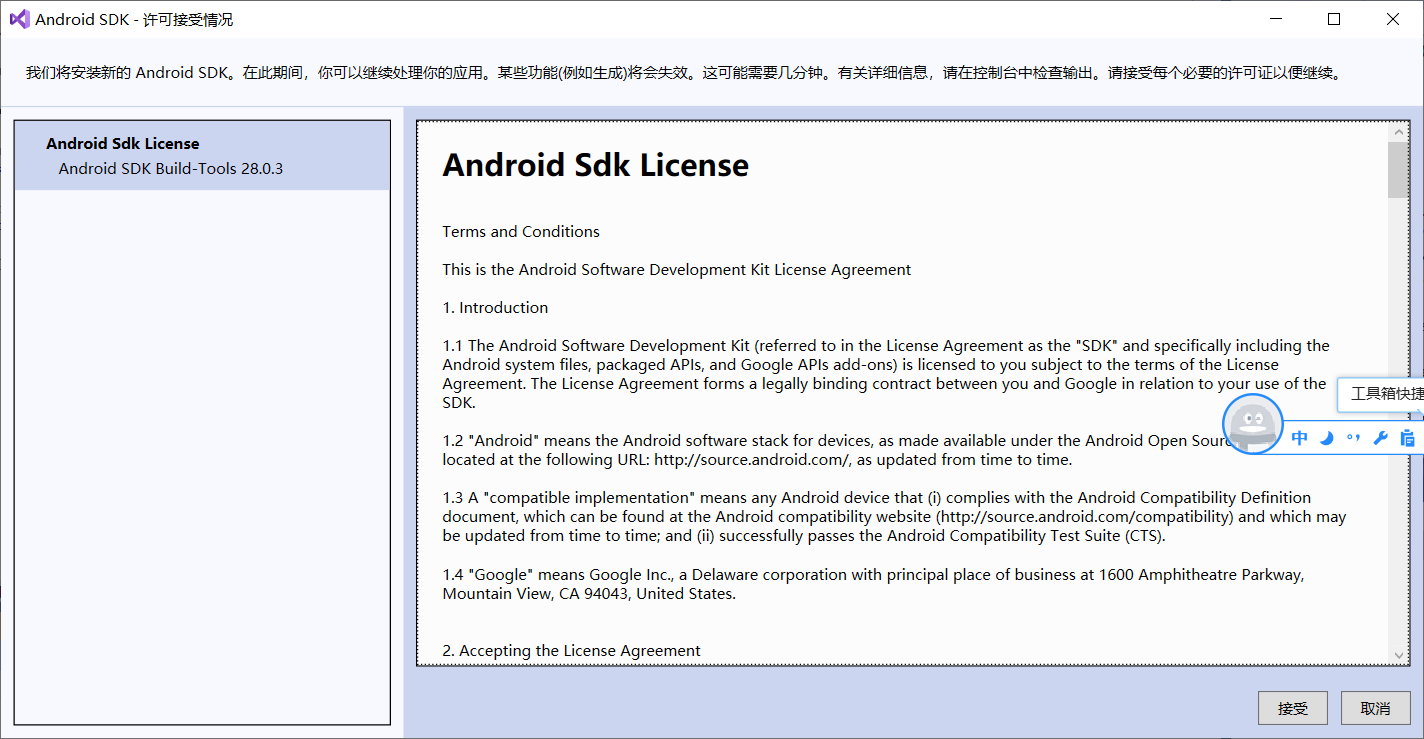Click the 工具箱快捷 tooltip bubble
Viewport: 1424px width, 739px height.
coord(1381,394)
